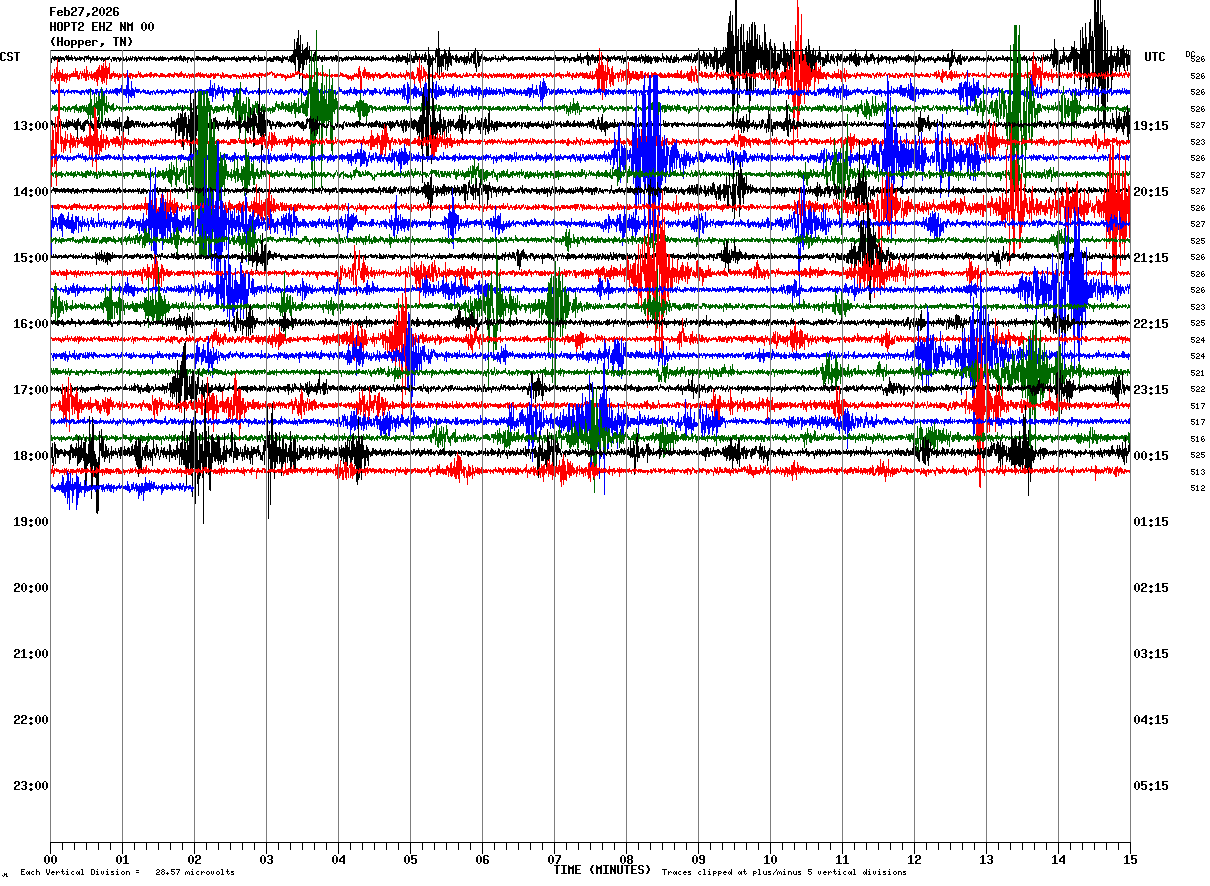Click the DC offset column header
This screenshot has width=1210, height=886.
coord(1190,54)
